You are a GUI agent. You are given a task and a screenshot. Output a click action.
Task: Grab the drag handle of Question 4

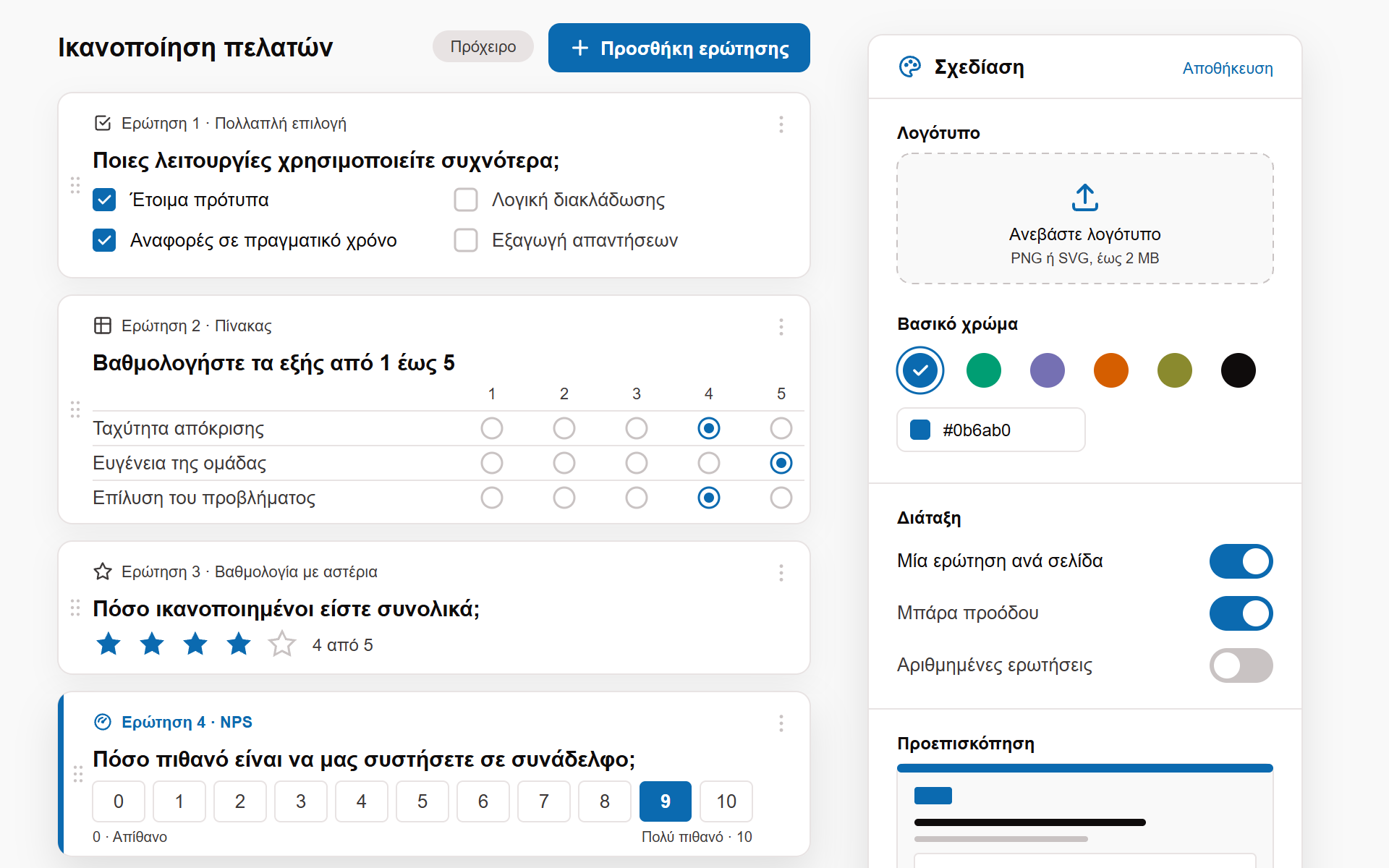[x=78, y=774]
